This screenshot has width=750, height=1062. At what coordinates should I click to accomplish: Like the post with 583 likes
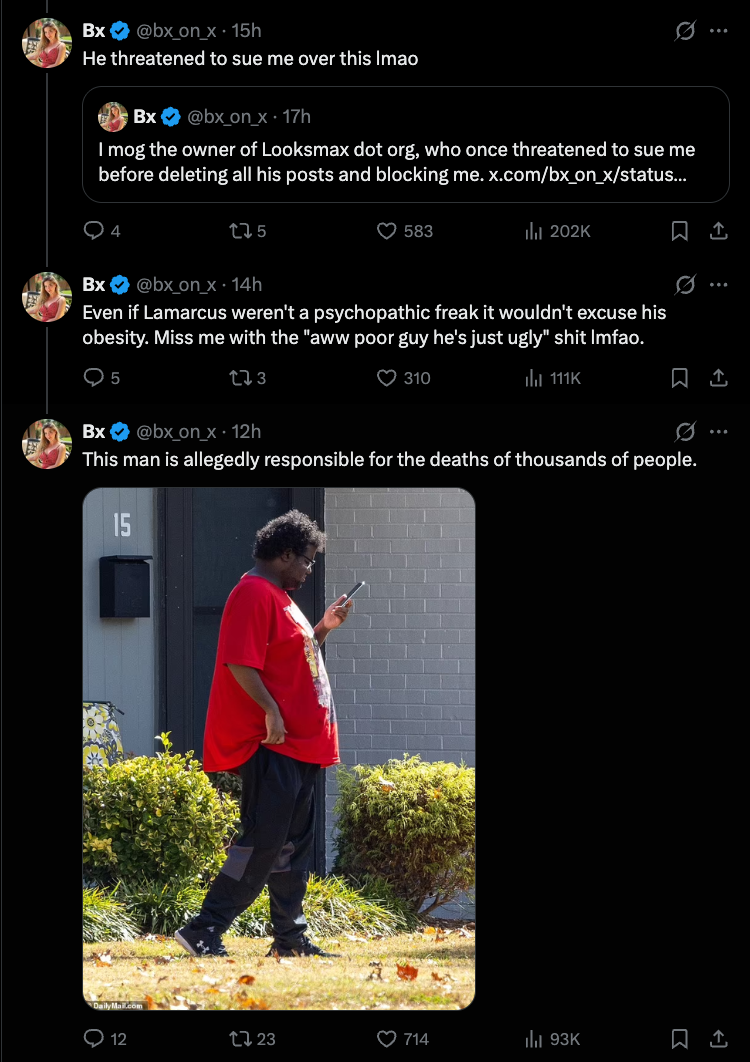(x=388, y=231)
